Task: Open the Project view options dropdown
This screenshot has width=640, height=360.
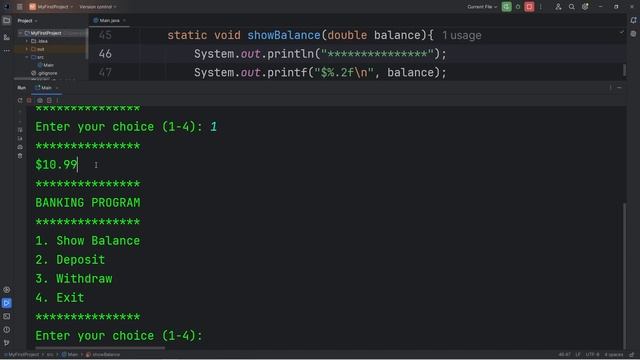Action: pos(27,20)
